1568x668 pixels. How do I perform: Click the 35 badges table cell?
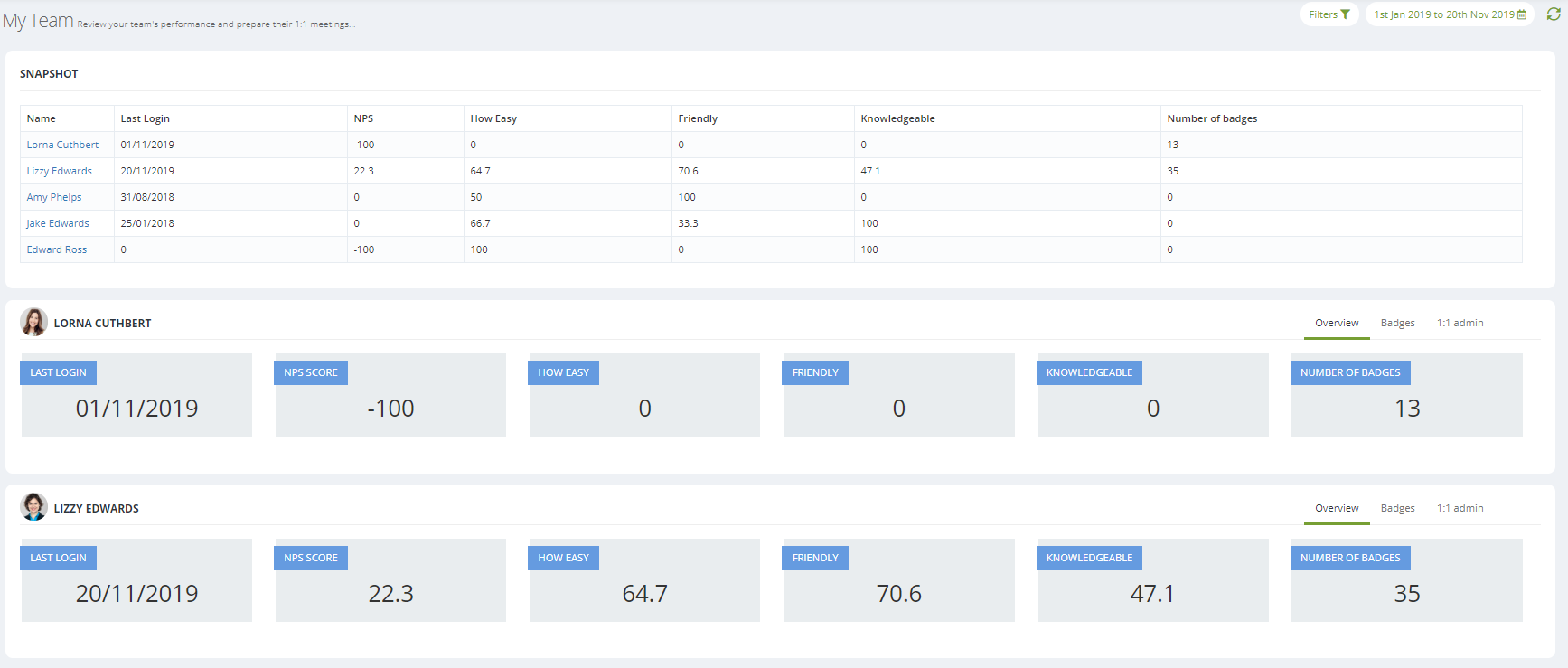(1341, 171)
